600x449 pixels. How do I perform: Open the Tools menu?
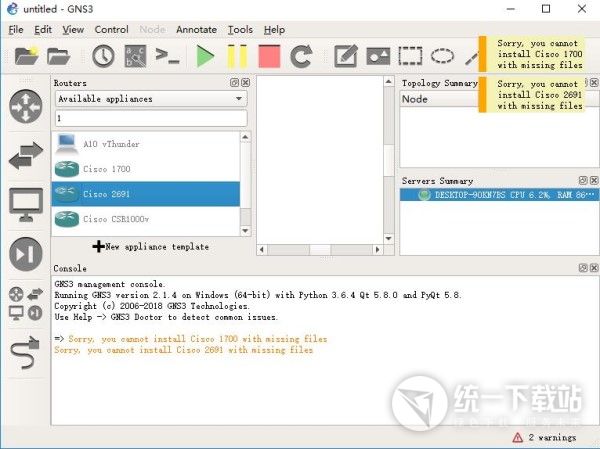(x=240, y=30)
